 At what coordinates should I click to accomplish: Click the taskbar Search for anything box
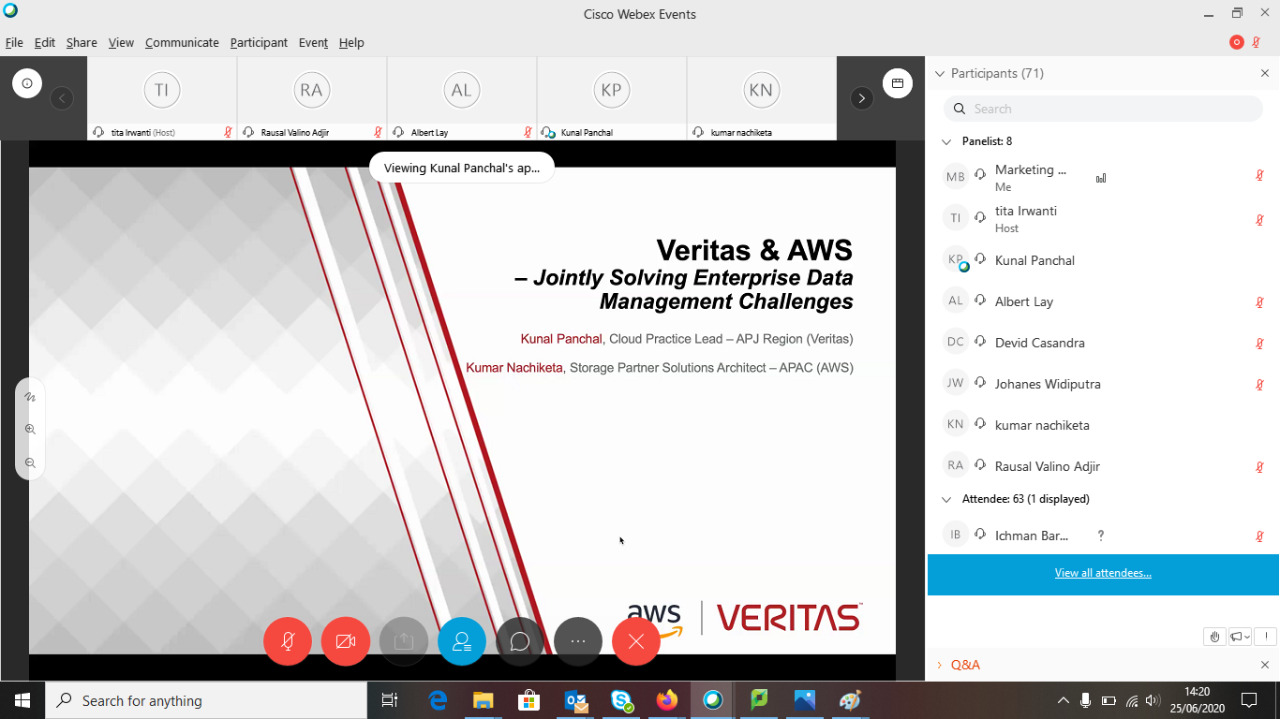pyautogui.click(x=207, y=700)
